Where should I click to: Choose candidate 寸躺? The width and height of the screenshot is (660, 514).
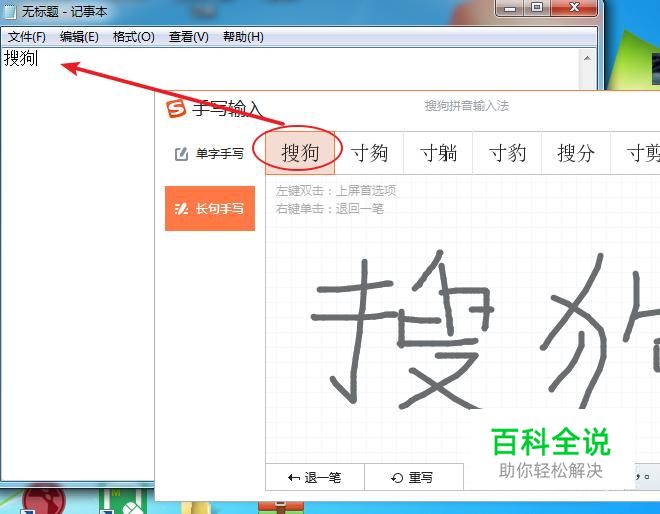pos(438,153)
